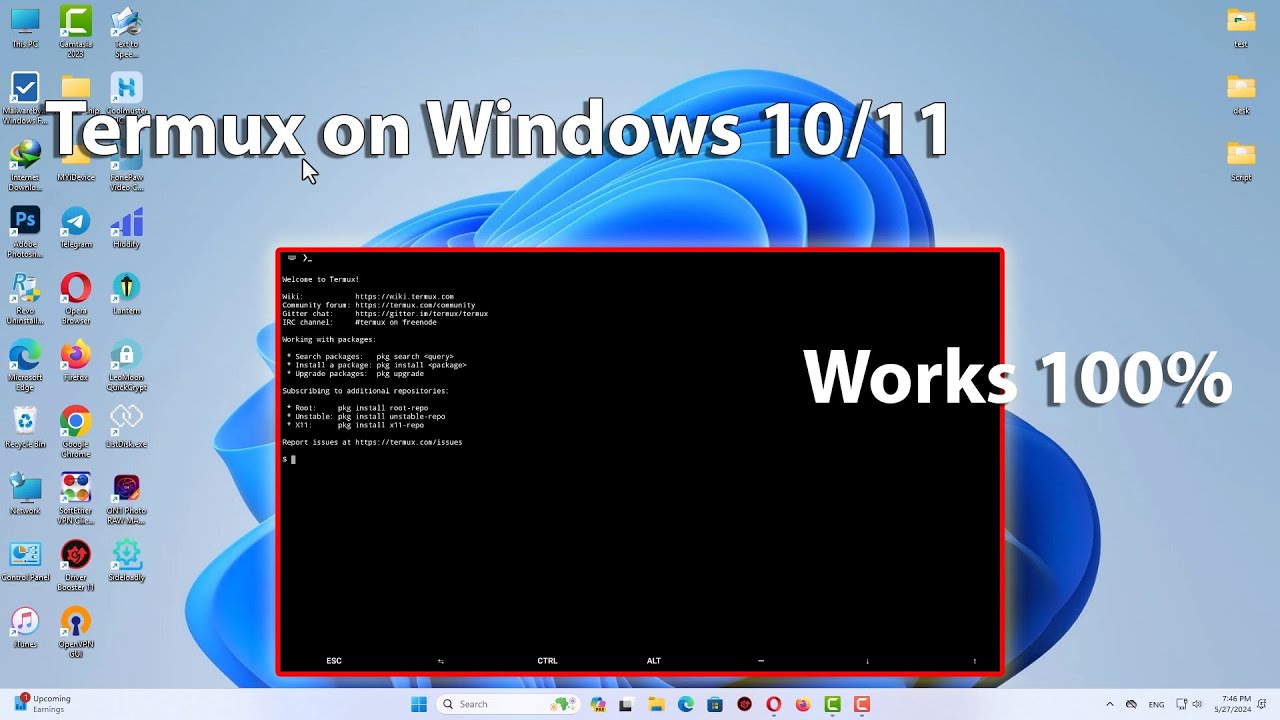The image size is (1280, 720).
Task: Select the Lantern desktop icon
Action: (126, 294)
